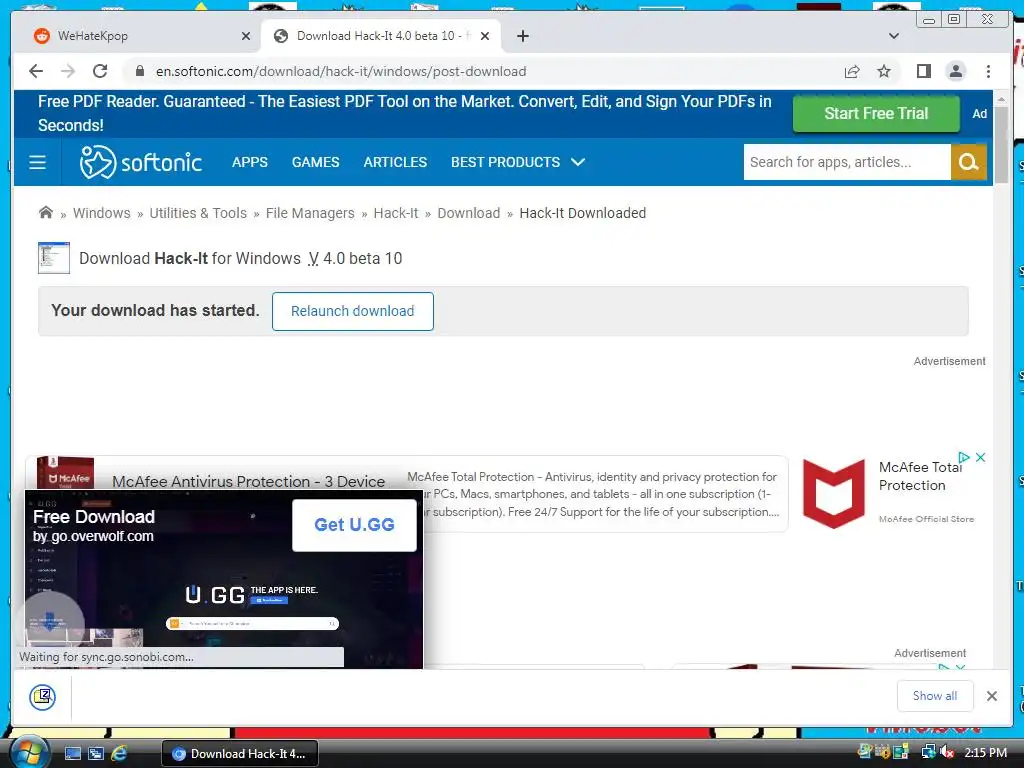
Task: Click the Get U.GG button
Action: tap(354, 525)
